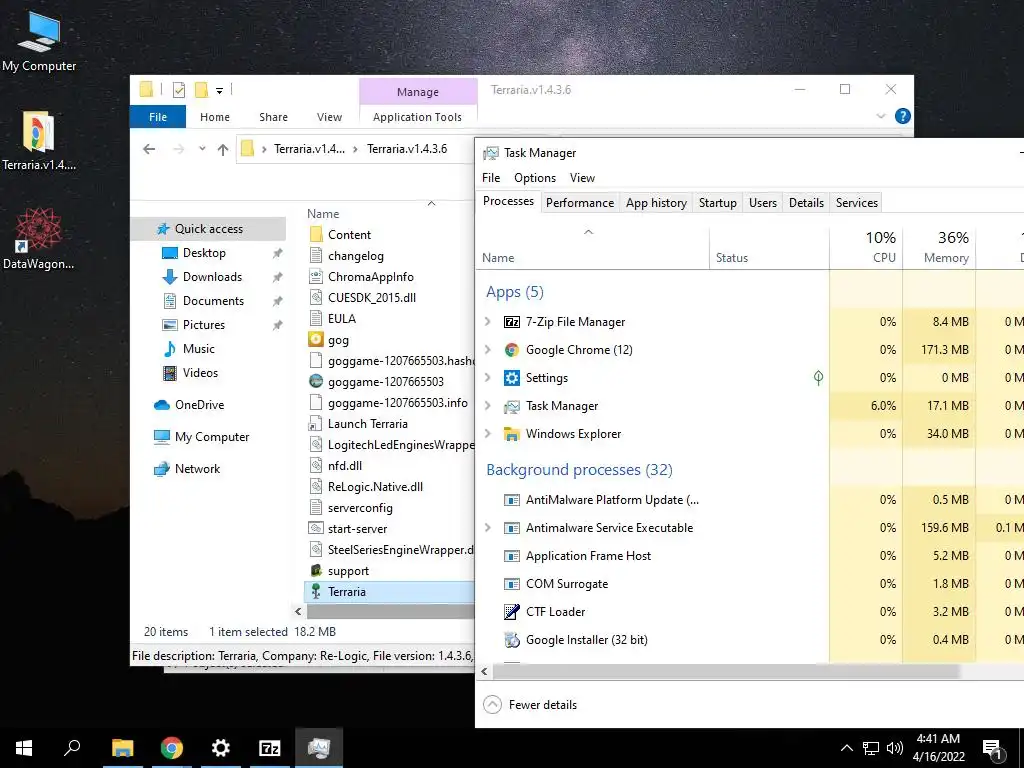Open the Windows Start menu
1024x768 pixels.
[24, 748]
